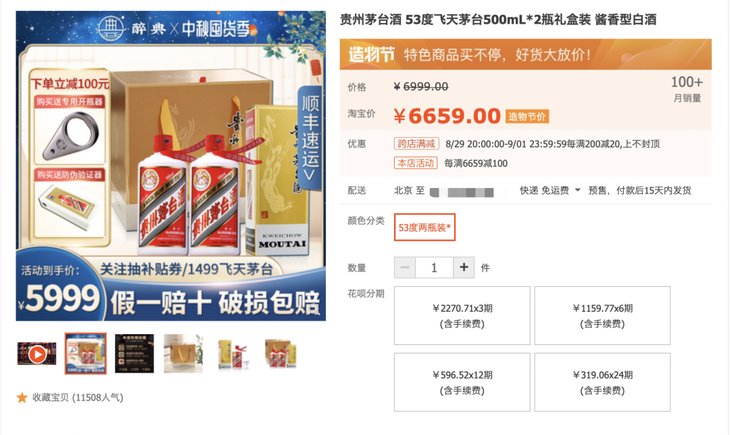Increase quantity with the plus button

464,267
